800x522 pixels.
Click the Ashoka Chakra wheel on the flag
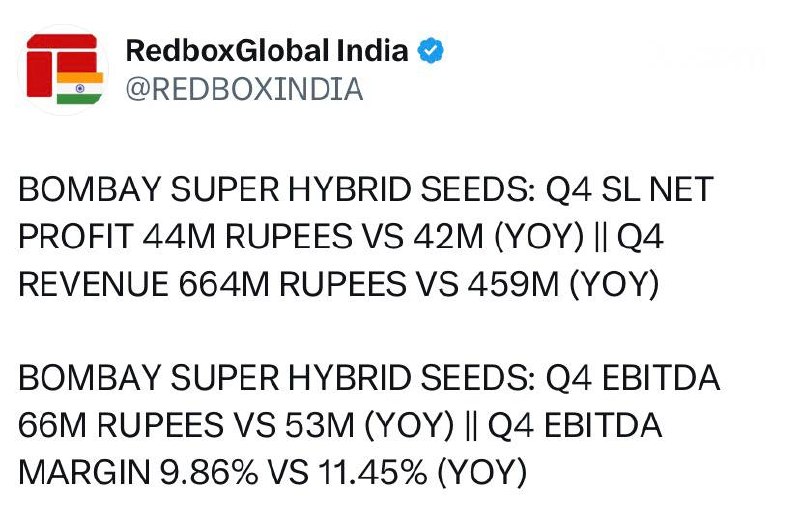tap(80, 88)
